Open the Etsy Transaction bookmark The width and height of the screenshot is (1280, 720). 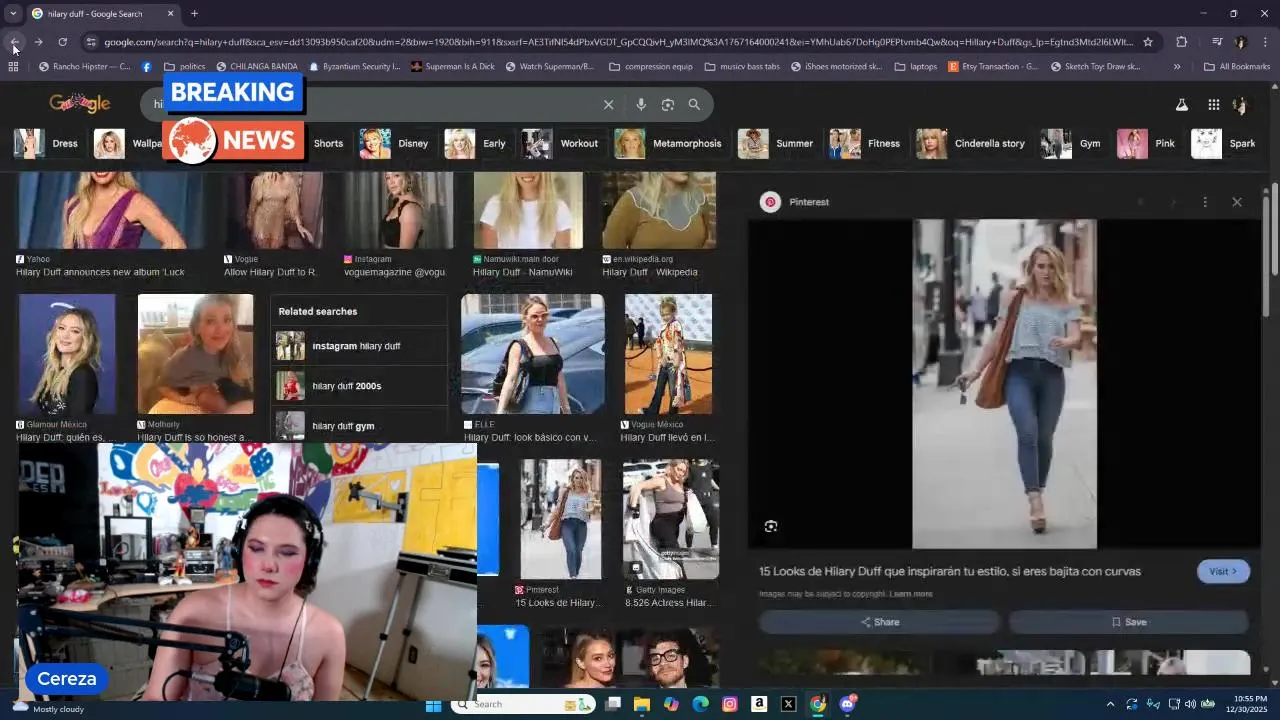point(993,67)
